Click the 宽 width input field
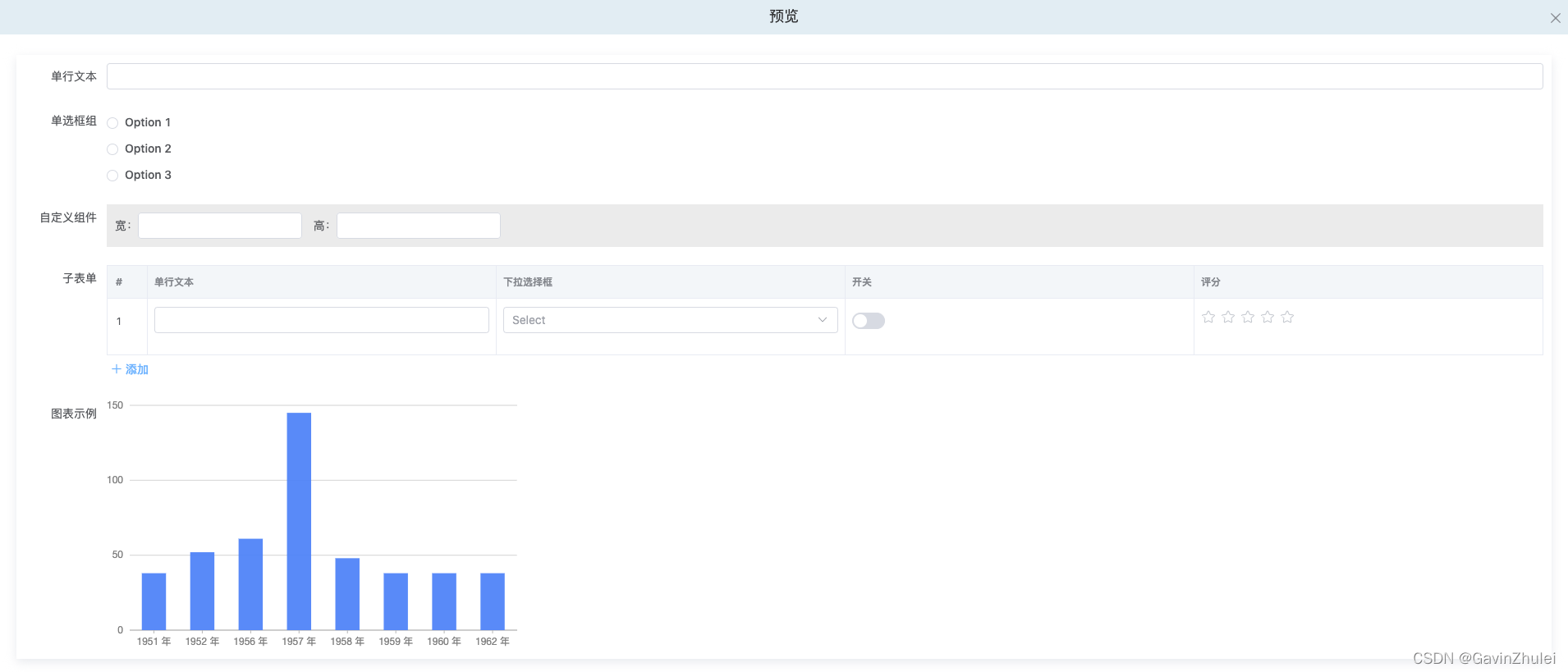Image resolution: width=1568 pixels, height=672 pixels. coord(220,226)
